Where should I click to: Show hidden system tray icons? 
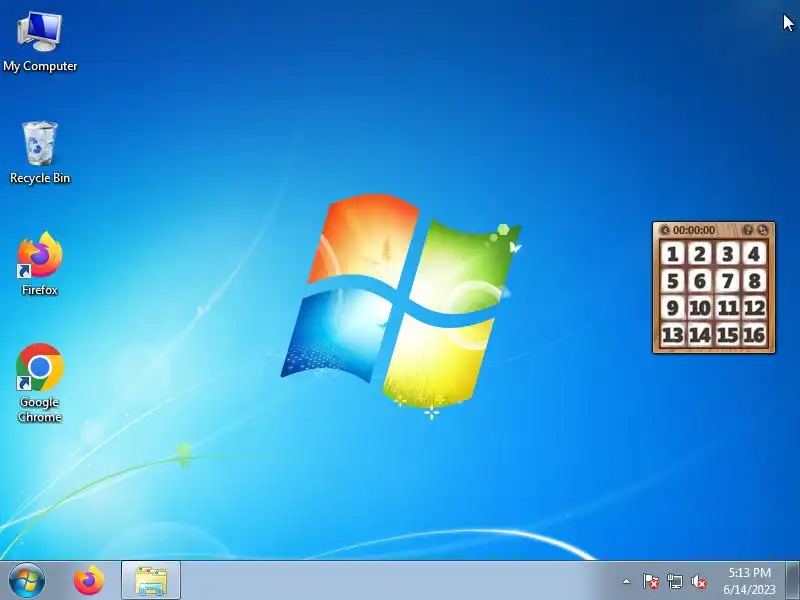point(627,581)
